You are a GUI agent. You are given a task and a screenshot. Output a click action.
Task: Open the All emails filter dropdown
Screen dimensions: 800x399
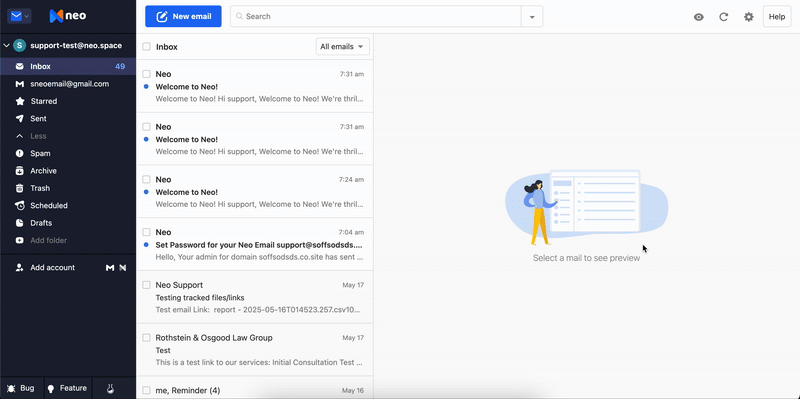(342, 46)
